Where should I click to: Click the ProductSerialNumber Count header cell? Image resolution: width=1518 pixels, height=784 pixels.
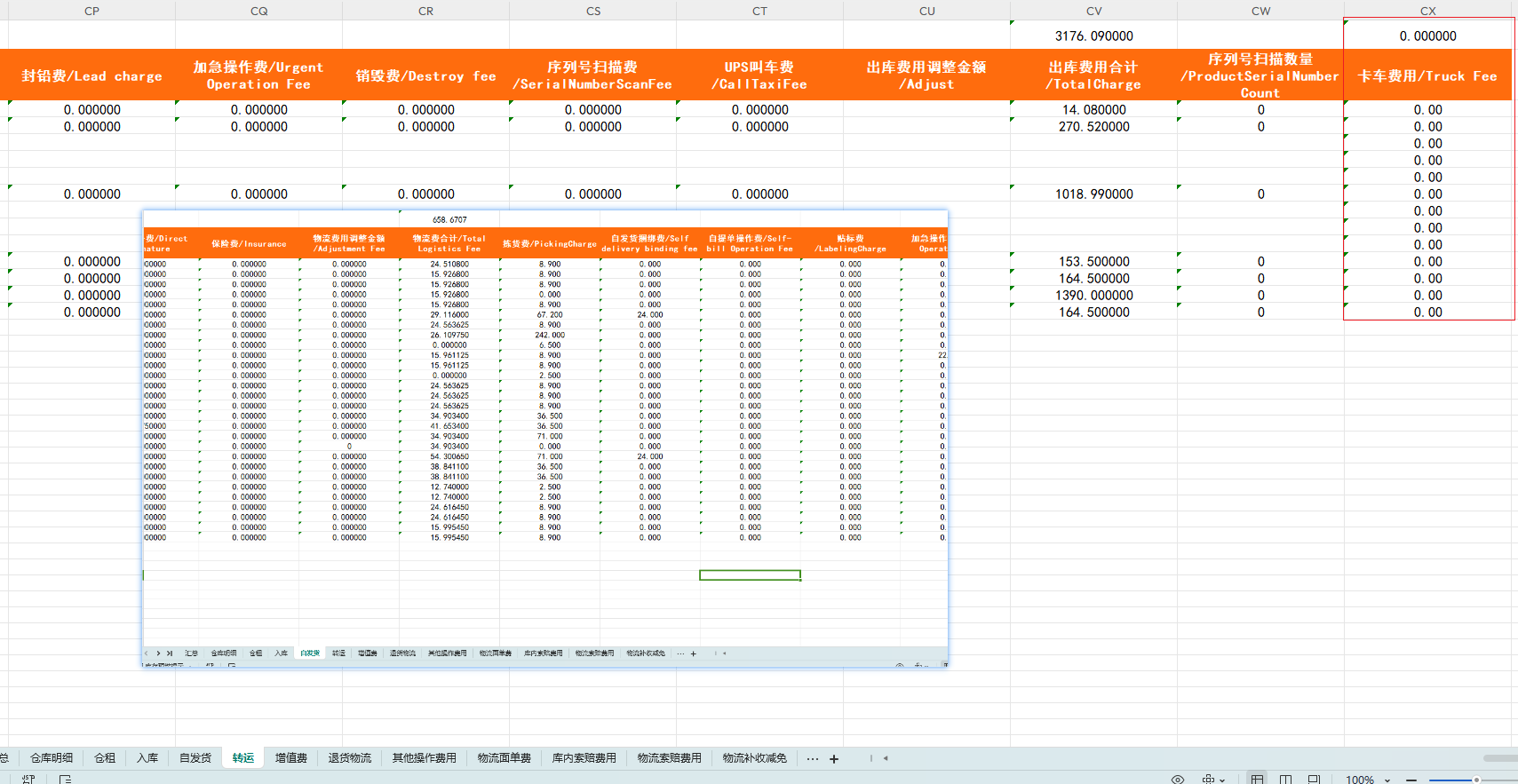tap(1260, 75)
